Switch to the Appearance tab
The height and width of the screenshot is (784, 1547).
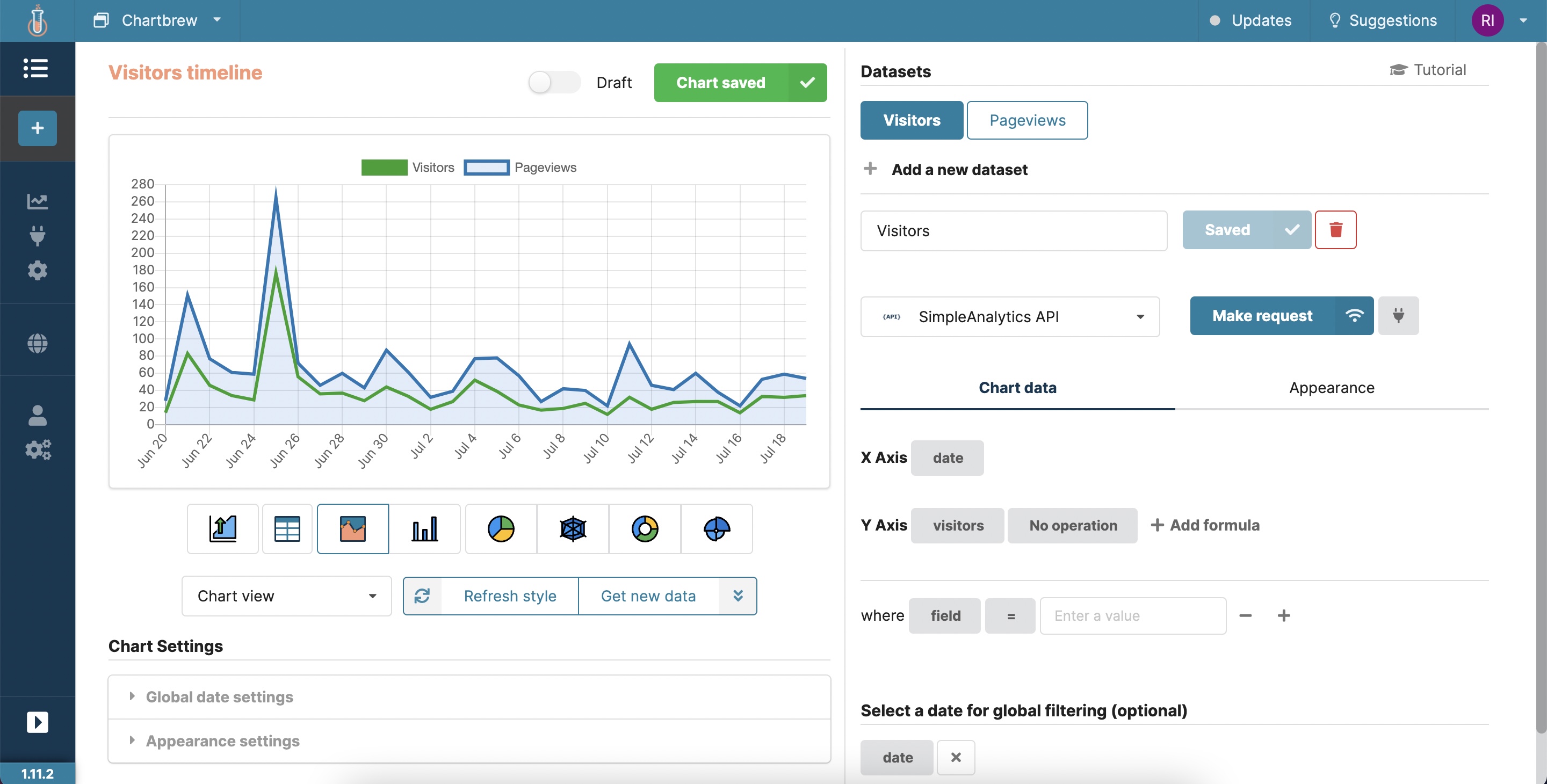tap(1331, 388)
